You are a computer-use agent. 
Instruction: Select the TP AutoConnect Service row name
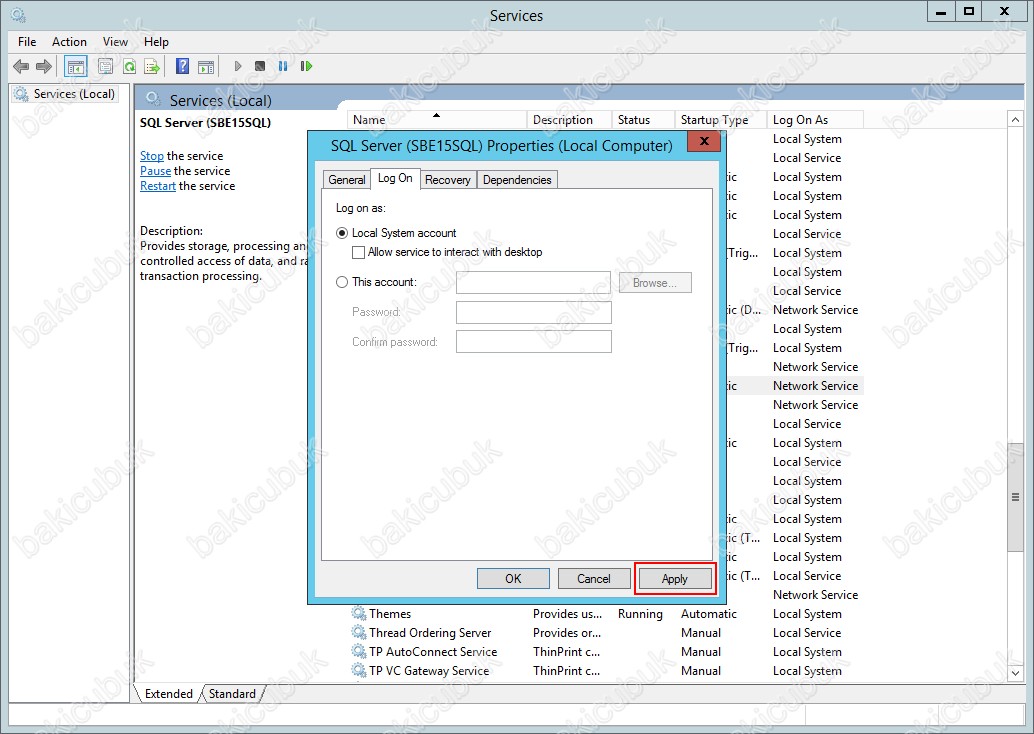click(x=433, y=652)
